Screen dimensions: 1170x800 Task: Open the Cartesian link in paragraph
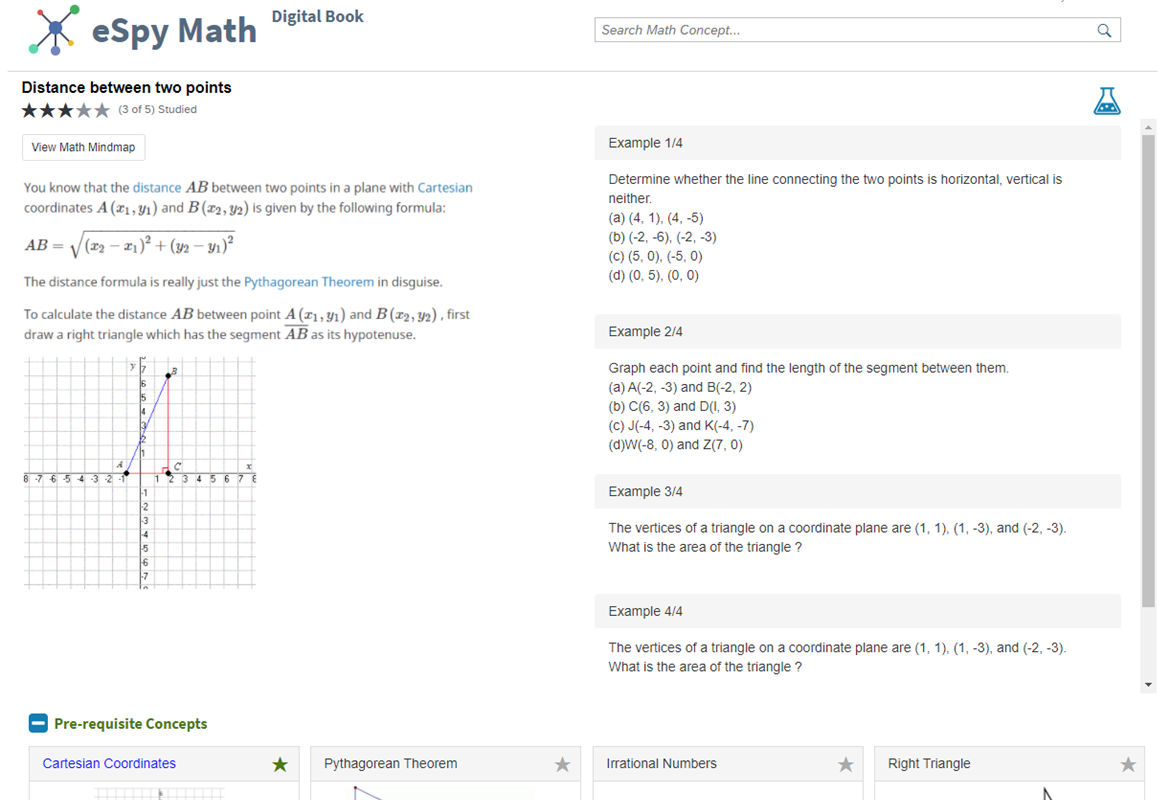445,187
